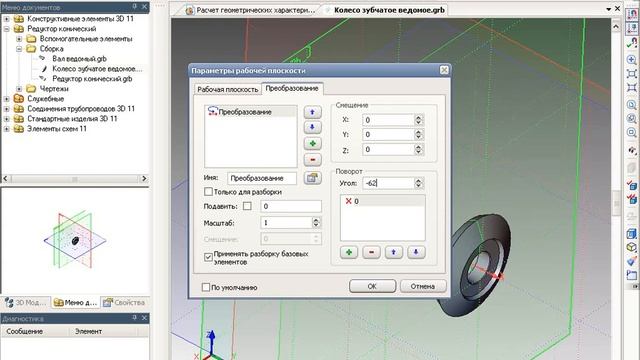Viewport: 640px width, 360px height.
Task: Pin the Меню документов panel
Action: click(135, 7)
